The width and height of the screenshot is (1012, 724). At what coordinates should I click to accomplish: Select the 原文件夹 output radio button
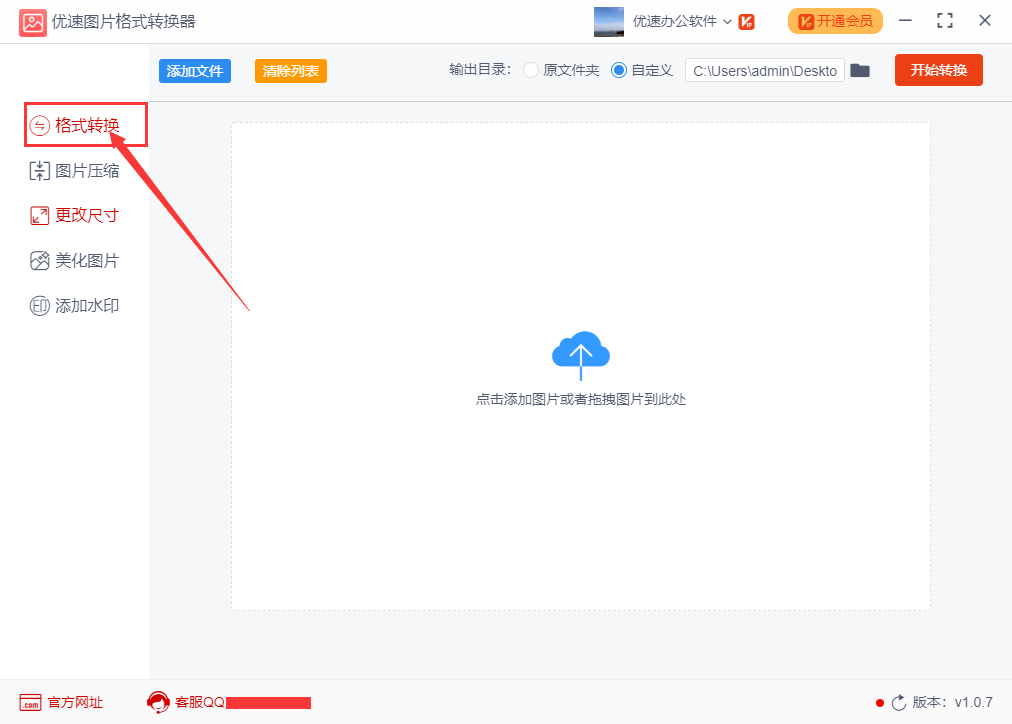(531, 70)
